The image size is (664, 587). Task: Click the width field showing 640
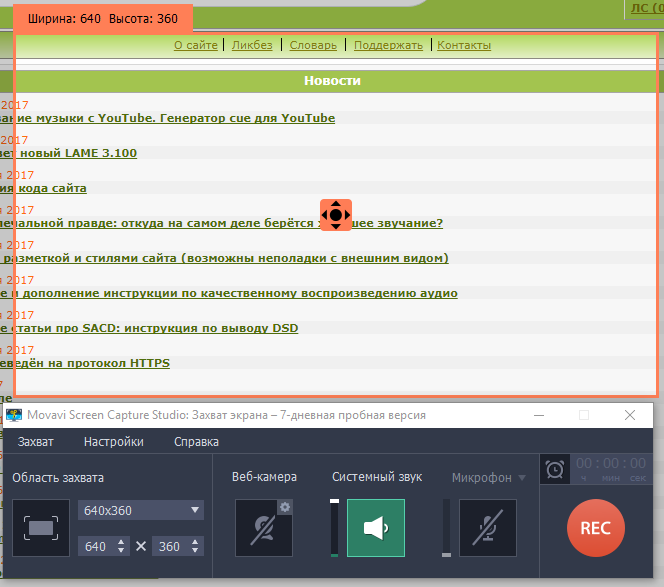click(x=97, y=546)
